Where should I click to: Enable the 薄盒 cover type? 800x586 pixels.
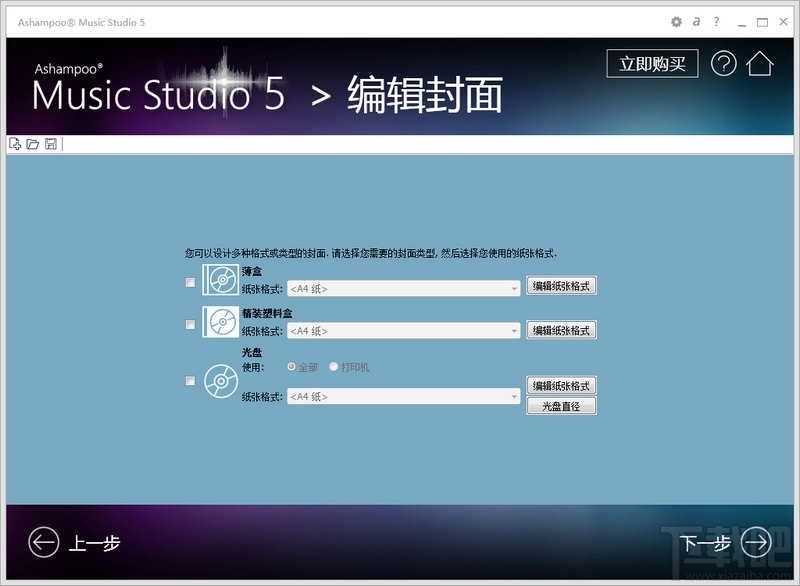click(190, 283)
